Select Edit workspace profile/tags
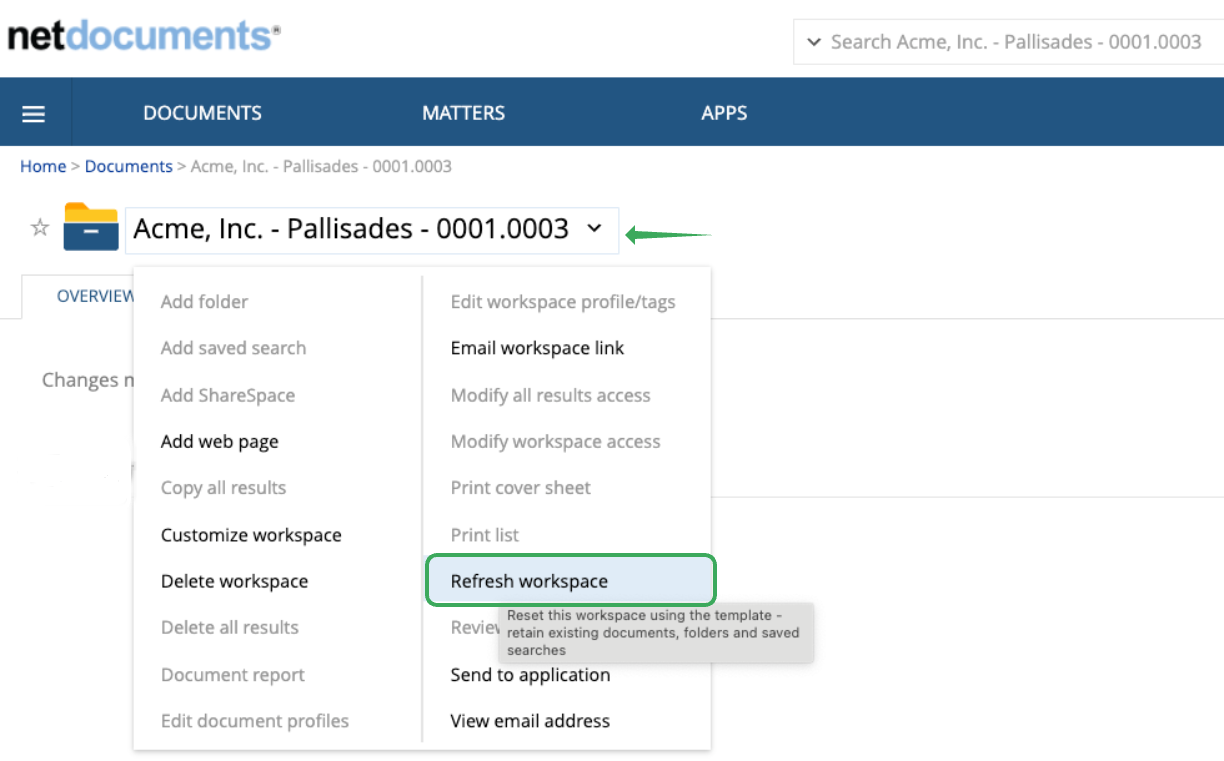 tap(563, 302)
